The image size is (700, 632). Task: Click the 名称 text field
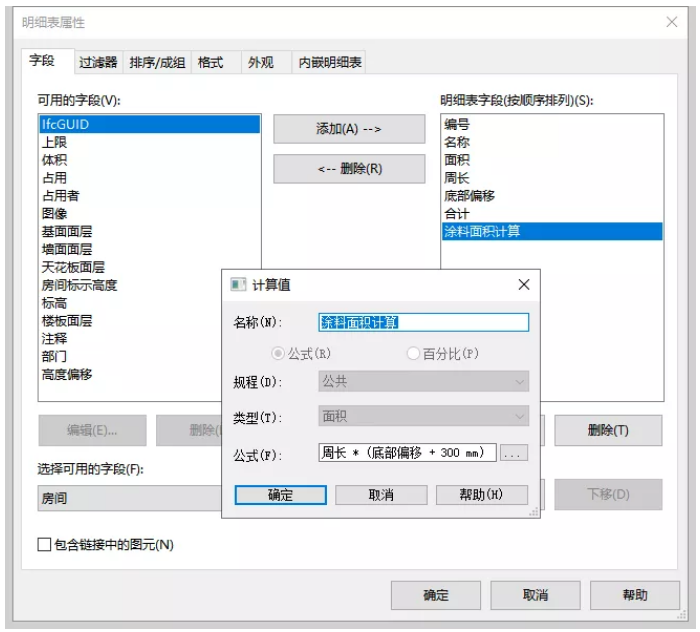(x=423, y=322)
